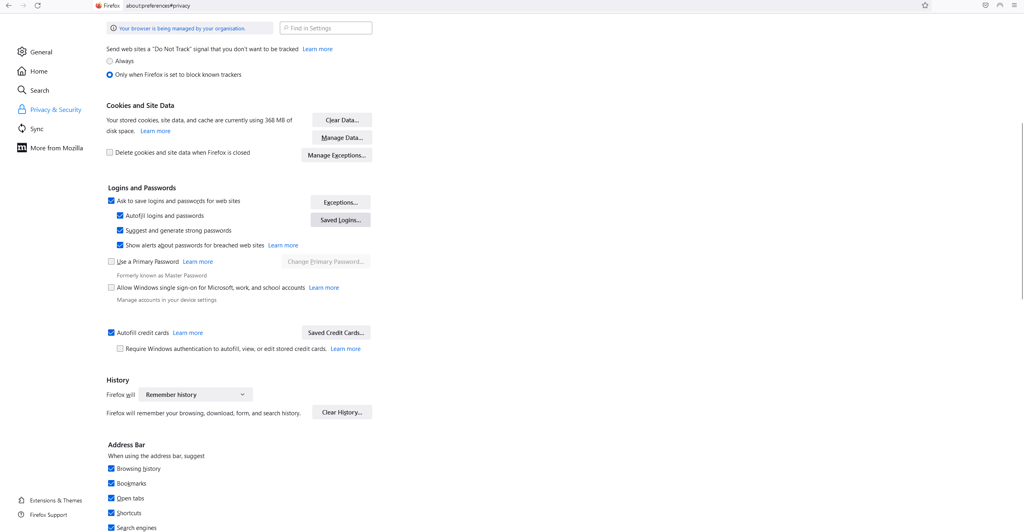The width and height of the screenshot is (1024, 532).
Task: Open Learn more about autofill credit cards
Action: pyautogui.click(x=187, y=333)
